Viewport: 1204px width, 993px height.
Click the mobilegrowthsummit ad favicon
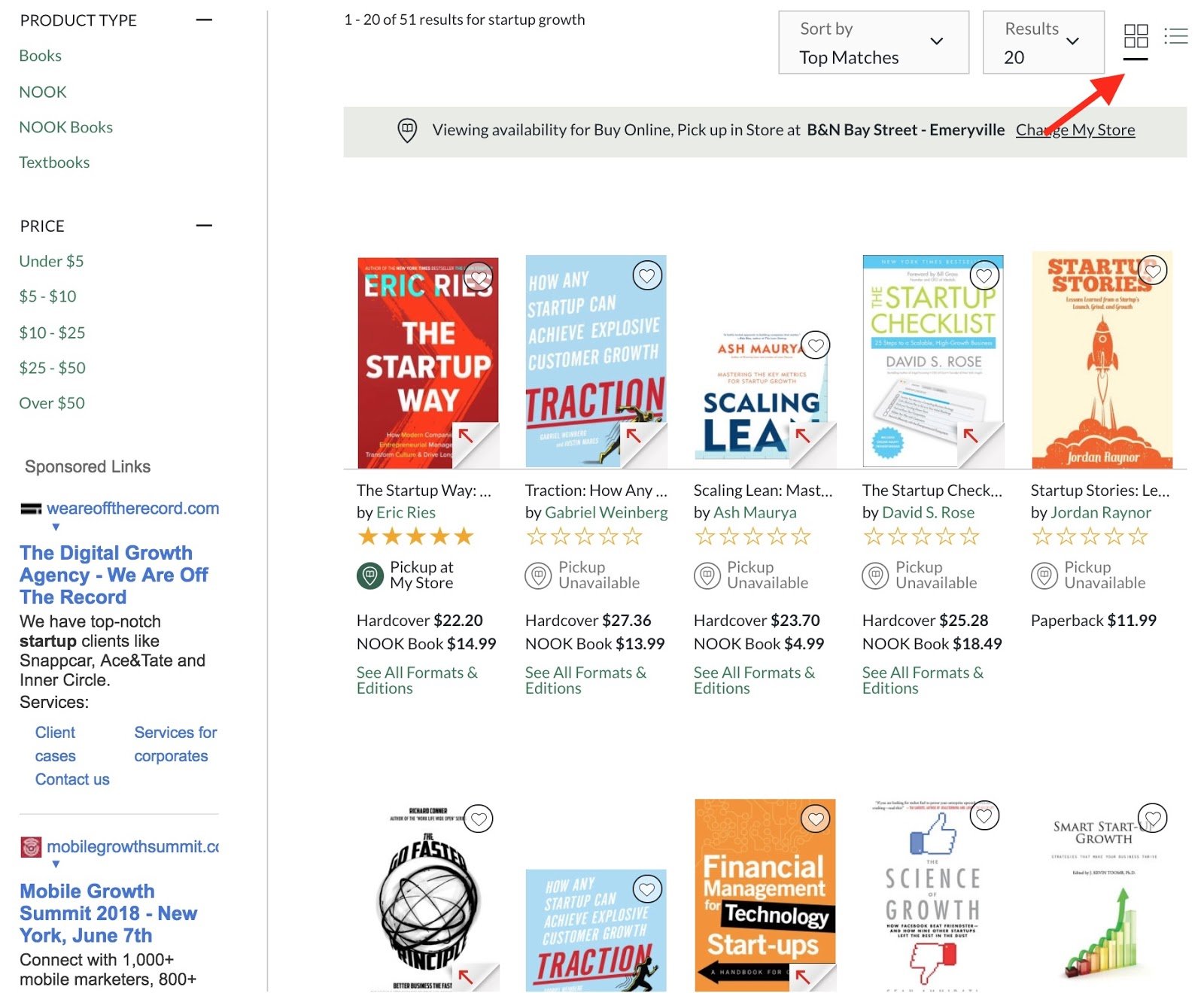click(31, 847)
